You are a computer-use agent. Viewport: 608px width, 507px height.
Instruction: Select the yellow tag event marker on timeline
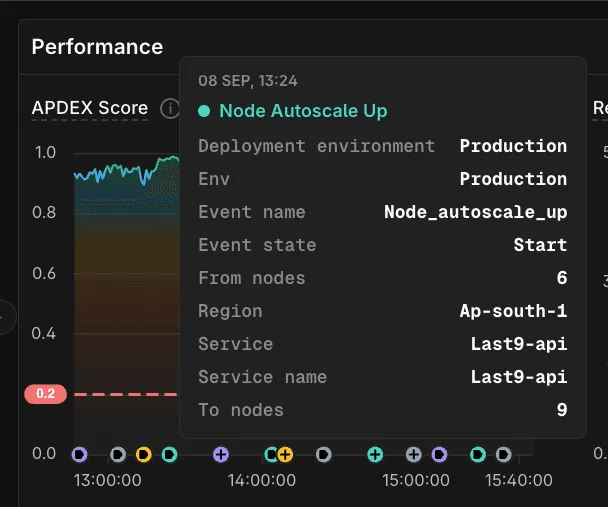pos(143,454)
